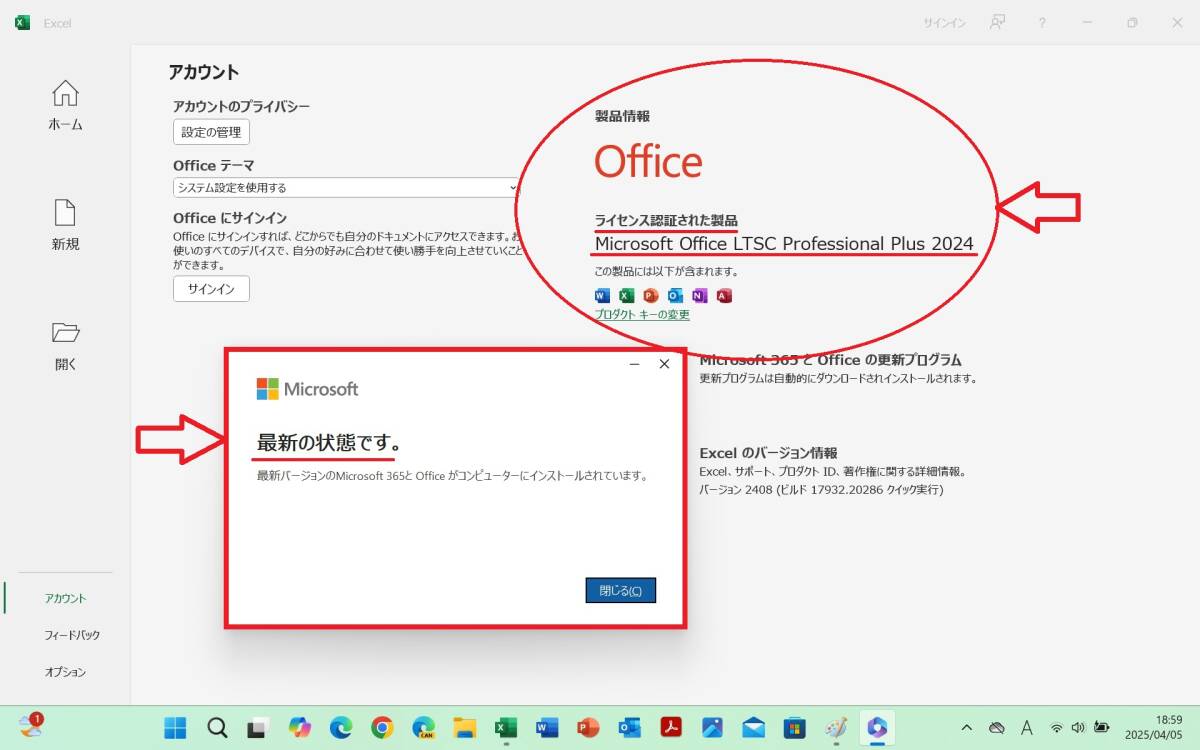This screenshot has height=750, width=1200.
Task: Open Mail app from the taskbar
Action: click(x=754, y=727)
